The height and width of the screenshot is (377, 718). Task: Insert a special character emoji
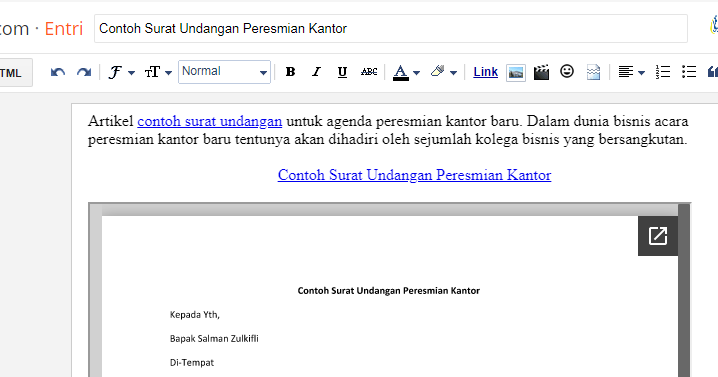(x=567, y=71)
